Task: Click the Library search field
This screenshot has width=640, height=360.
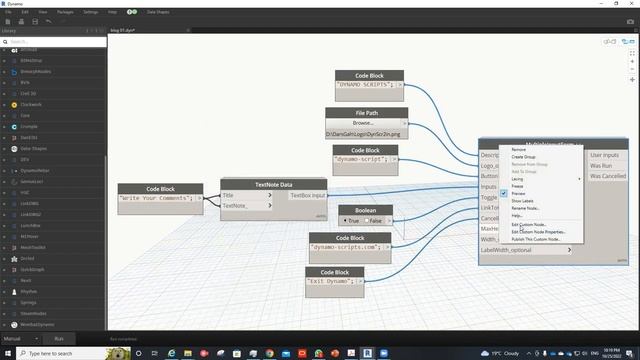Action: 54,42
